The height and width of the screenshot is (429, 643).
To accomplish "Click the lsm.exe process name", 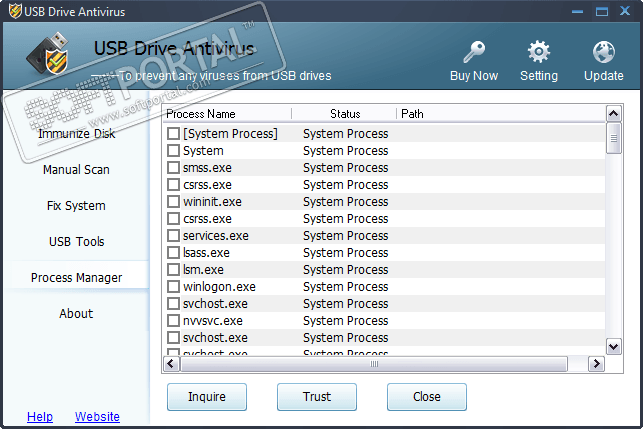I will coord(203,270).
